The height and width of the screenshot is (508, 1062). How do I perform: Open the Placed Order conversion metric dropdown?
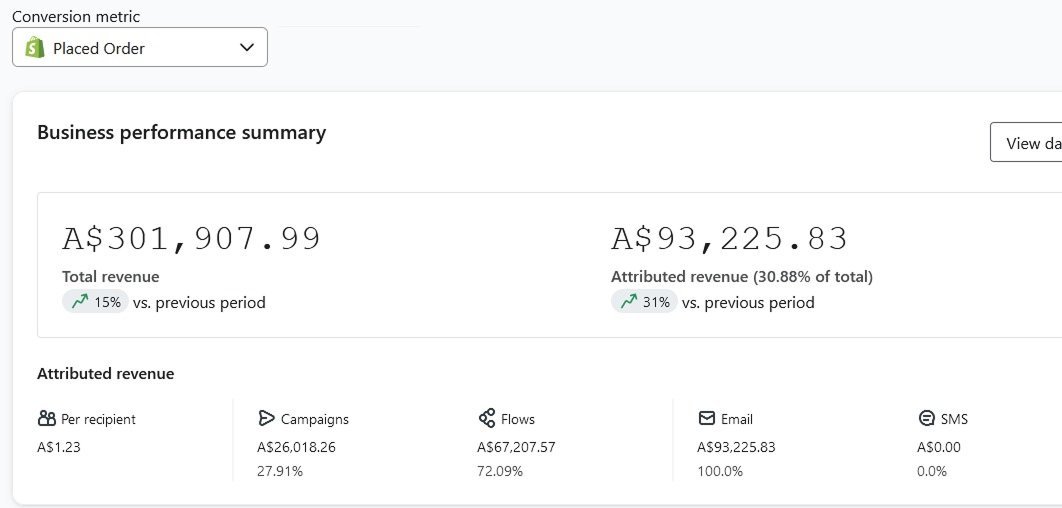(x=140, y=47)
